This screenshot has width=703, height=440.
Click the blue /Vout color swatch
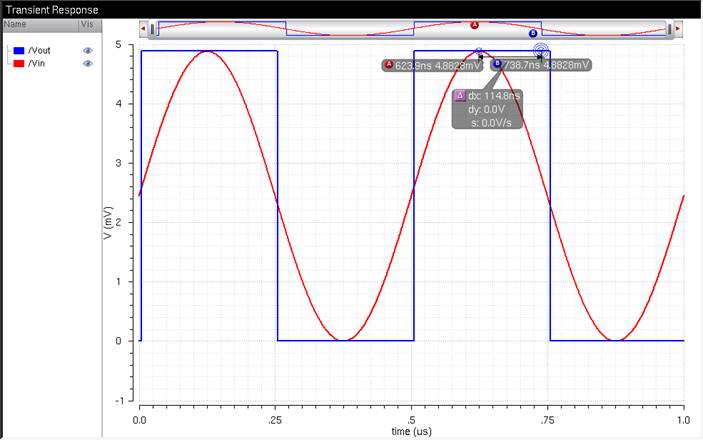coord(19,51)
